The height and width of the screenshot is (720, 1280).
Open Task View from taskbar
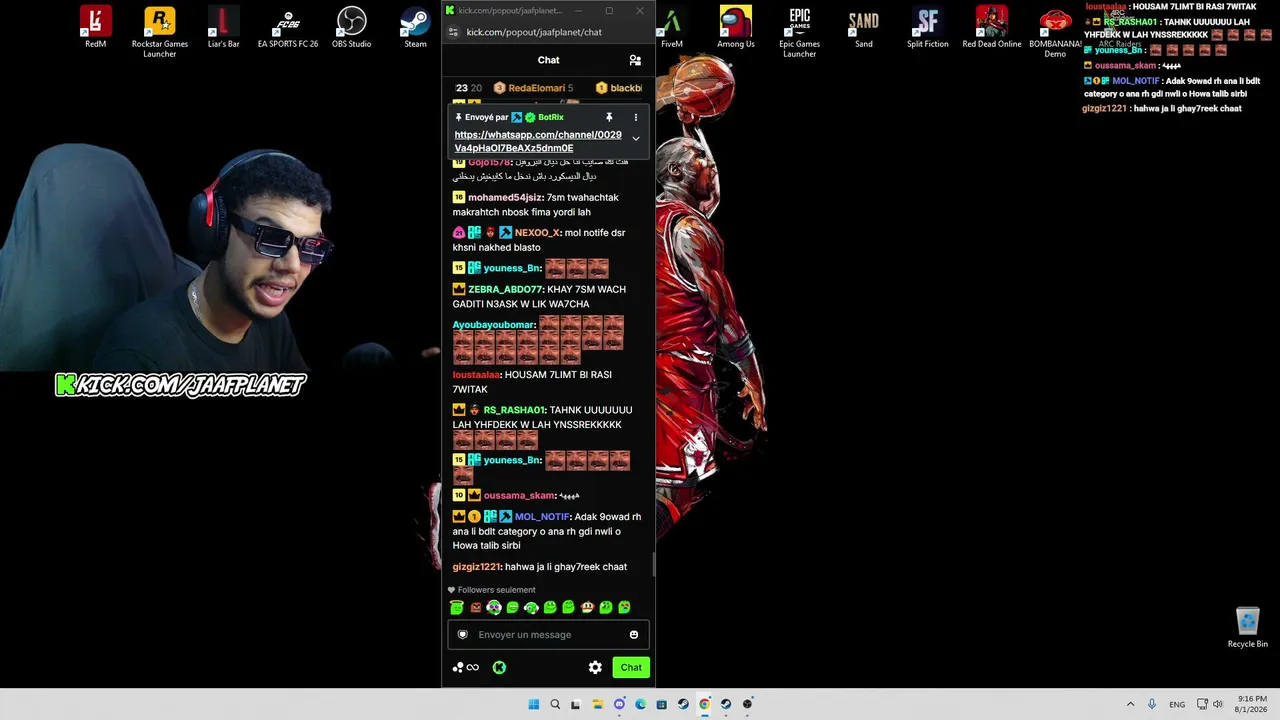tap(575, 704)
